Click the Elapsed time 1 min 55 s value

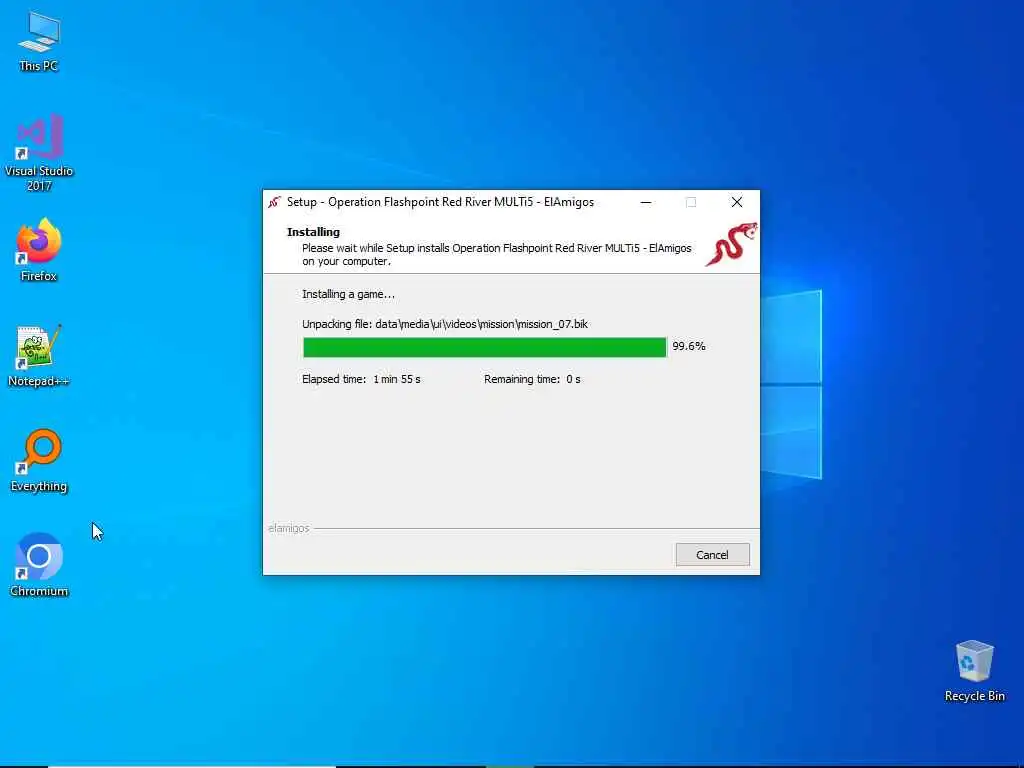tap(396, 379)
